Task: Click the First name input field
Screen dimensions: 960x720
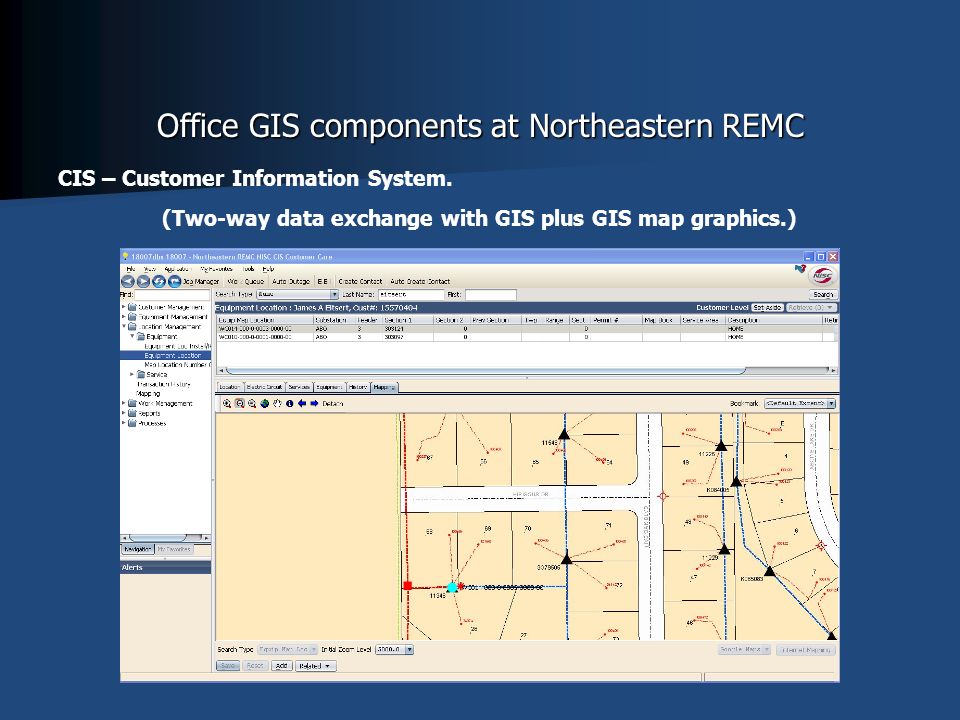Action: tap(491, 294)
